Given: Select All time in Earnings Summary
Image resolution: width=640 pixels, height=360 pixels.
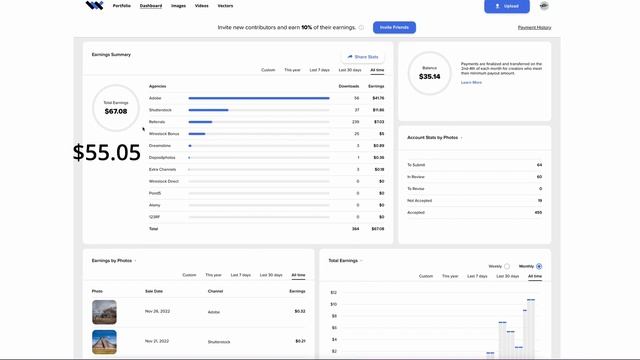Looking at the screenshot, I should 377,70.
